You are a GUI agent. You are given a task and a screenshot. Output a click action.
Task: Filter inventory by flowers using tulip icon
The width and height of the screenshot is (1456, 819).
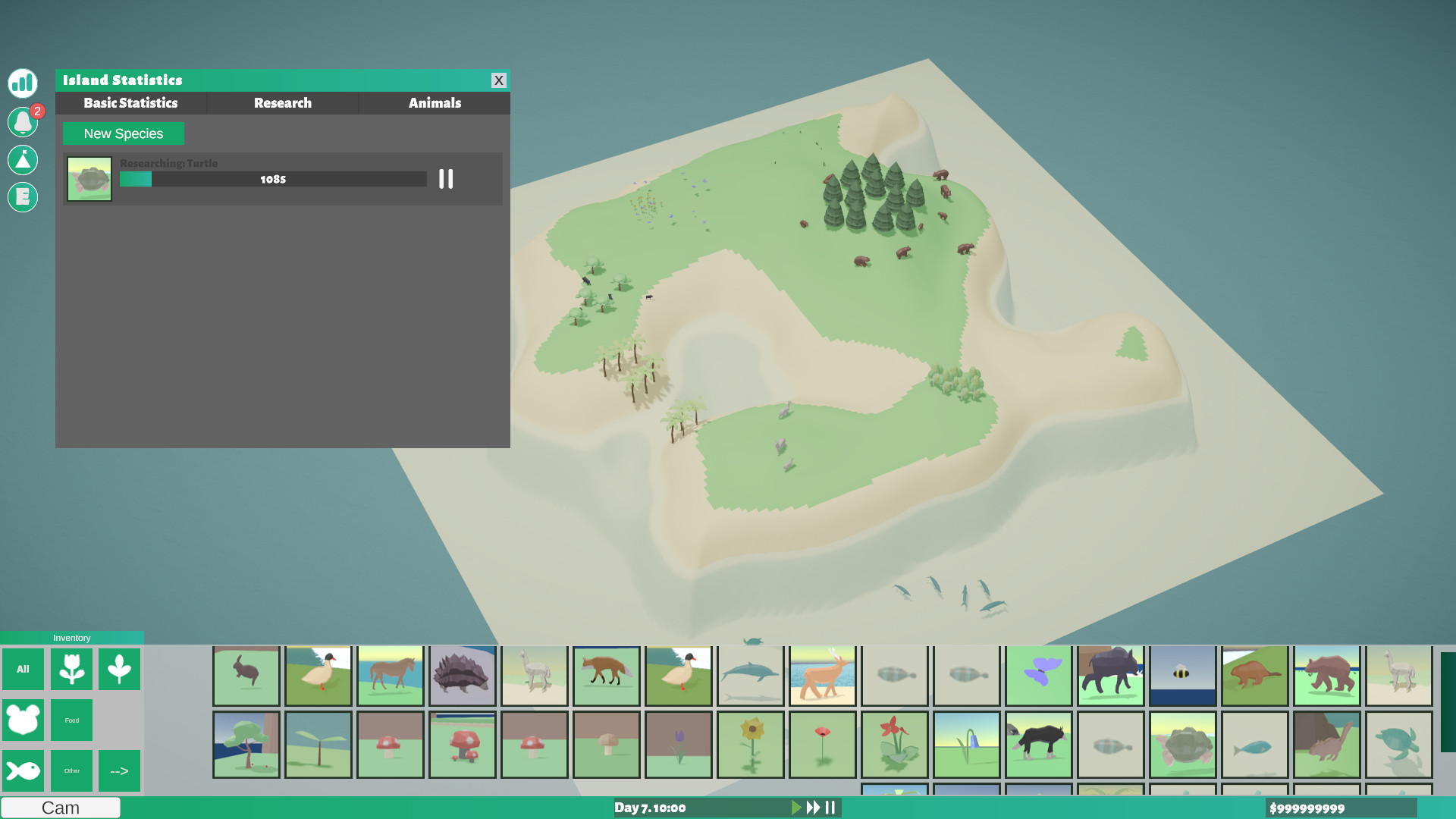click(71, 669)
